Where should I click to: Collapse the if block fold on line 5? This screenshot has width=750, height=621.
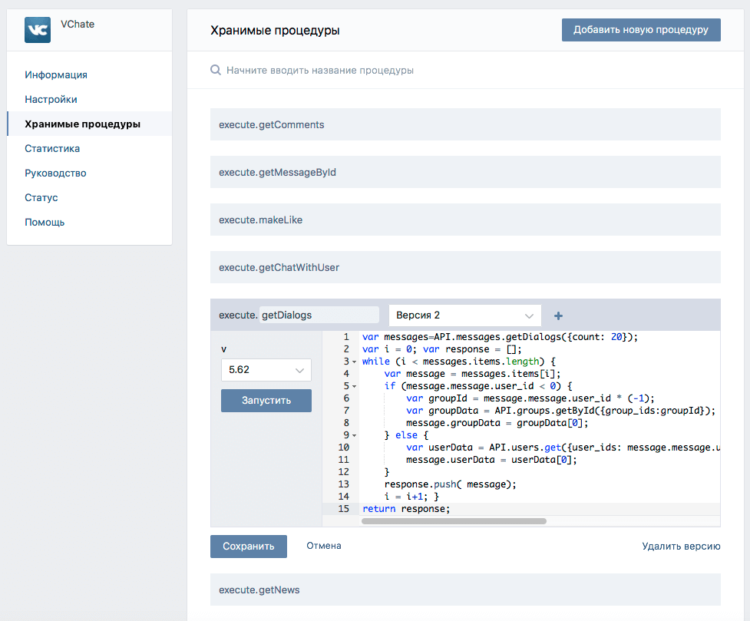point(354,387)
